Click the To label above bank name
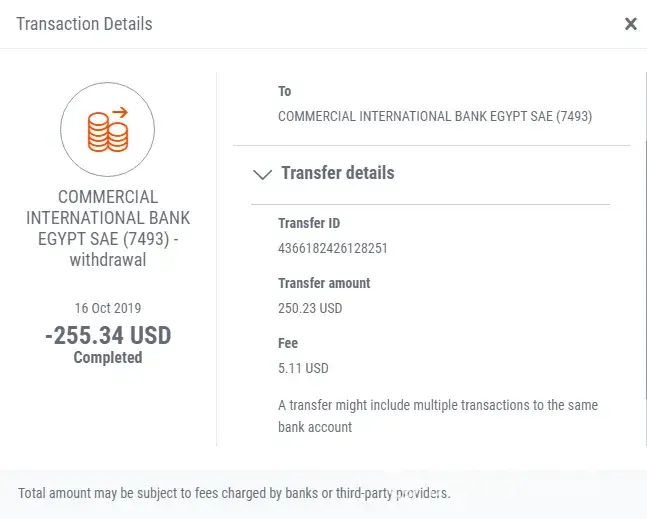Viewport: 647px width, 519px height. (284, 91)
